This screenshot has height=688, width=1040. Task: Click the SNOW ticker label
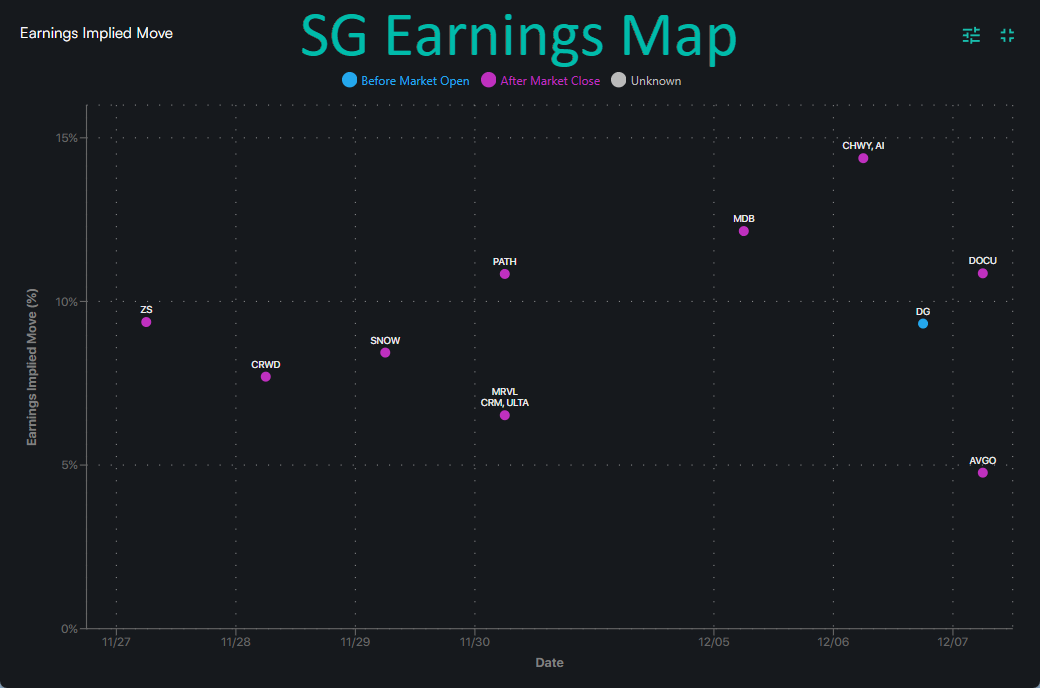pyautogui.click(x=385, y=341)
